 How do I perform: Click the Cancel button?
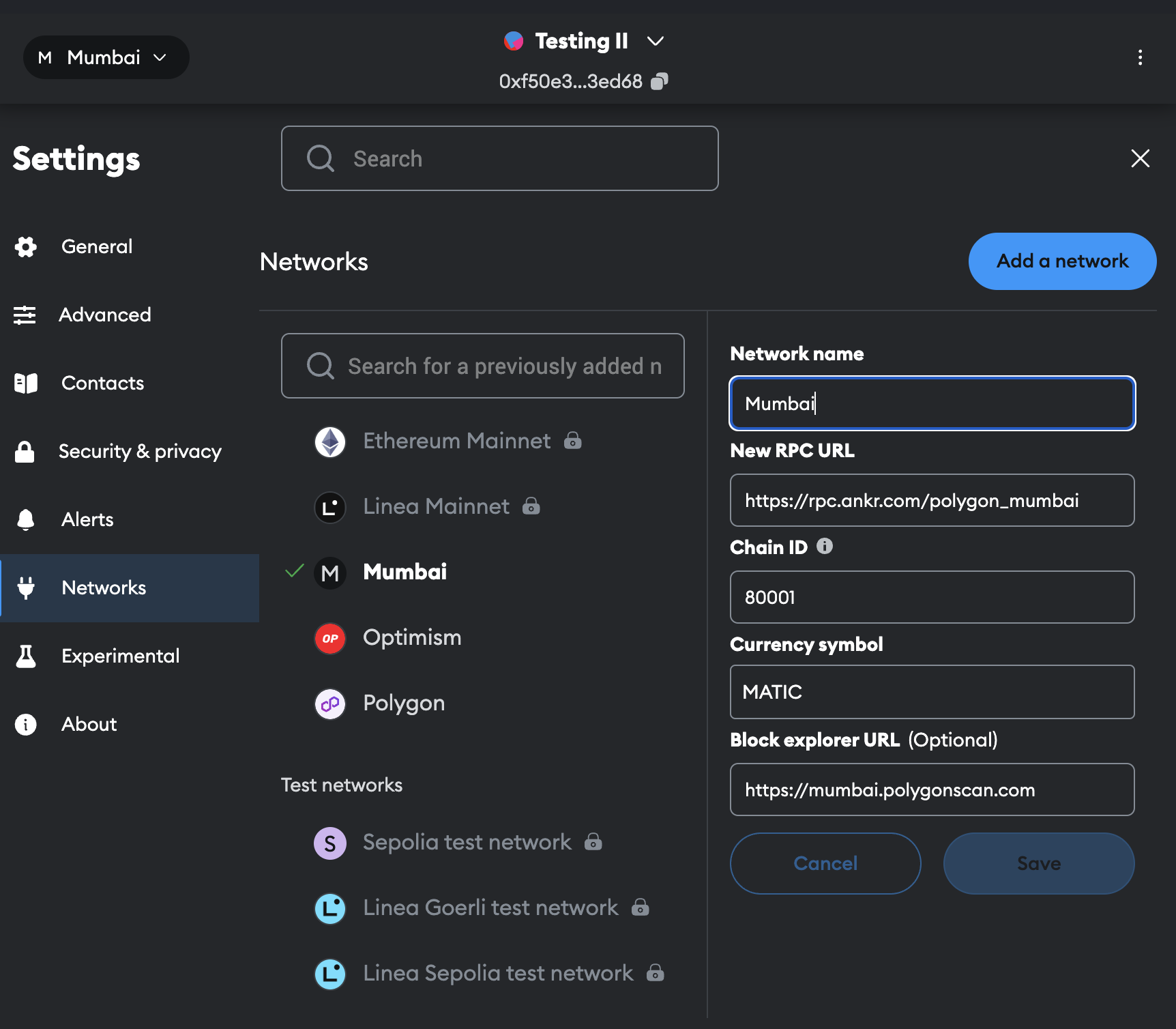pos(825,863)
